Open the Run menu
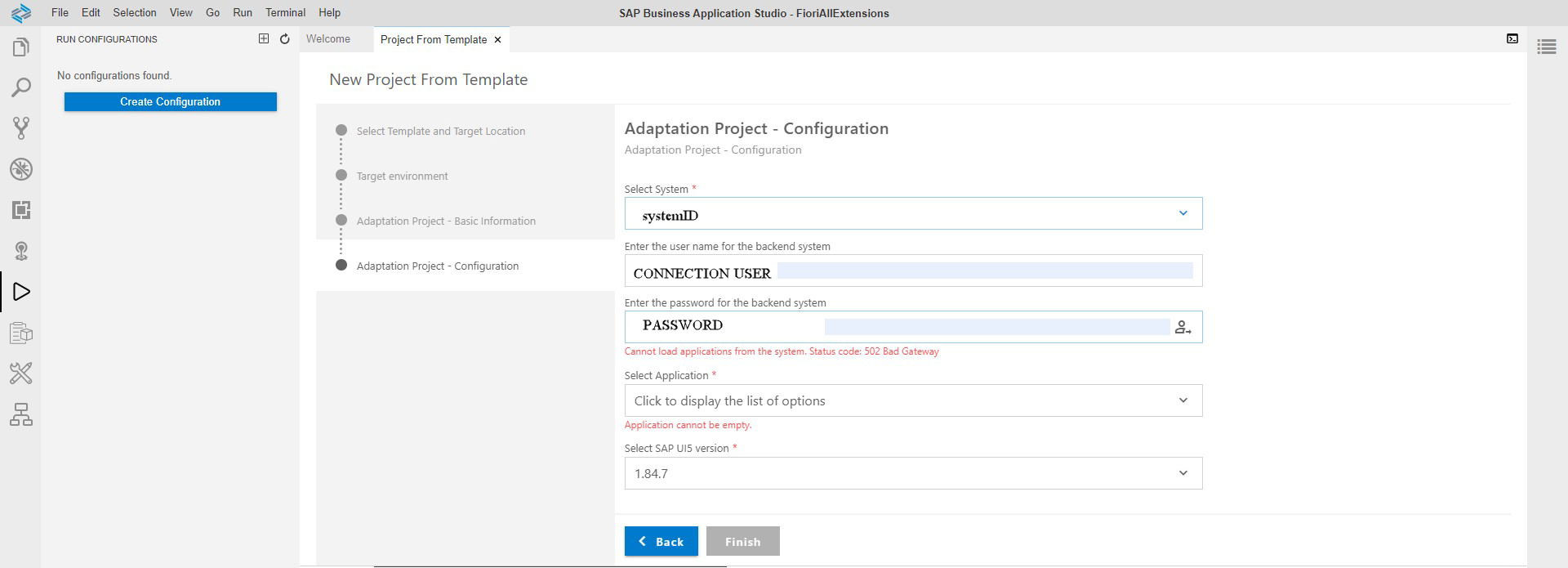This screenshot has width=1568, height=568. 243,12
